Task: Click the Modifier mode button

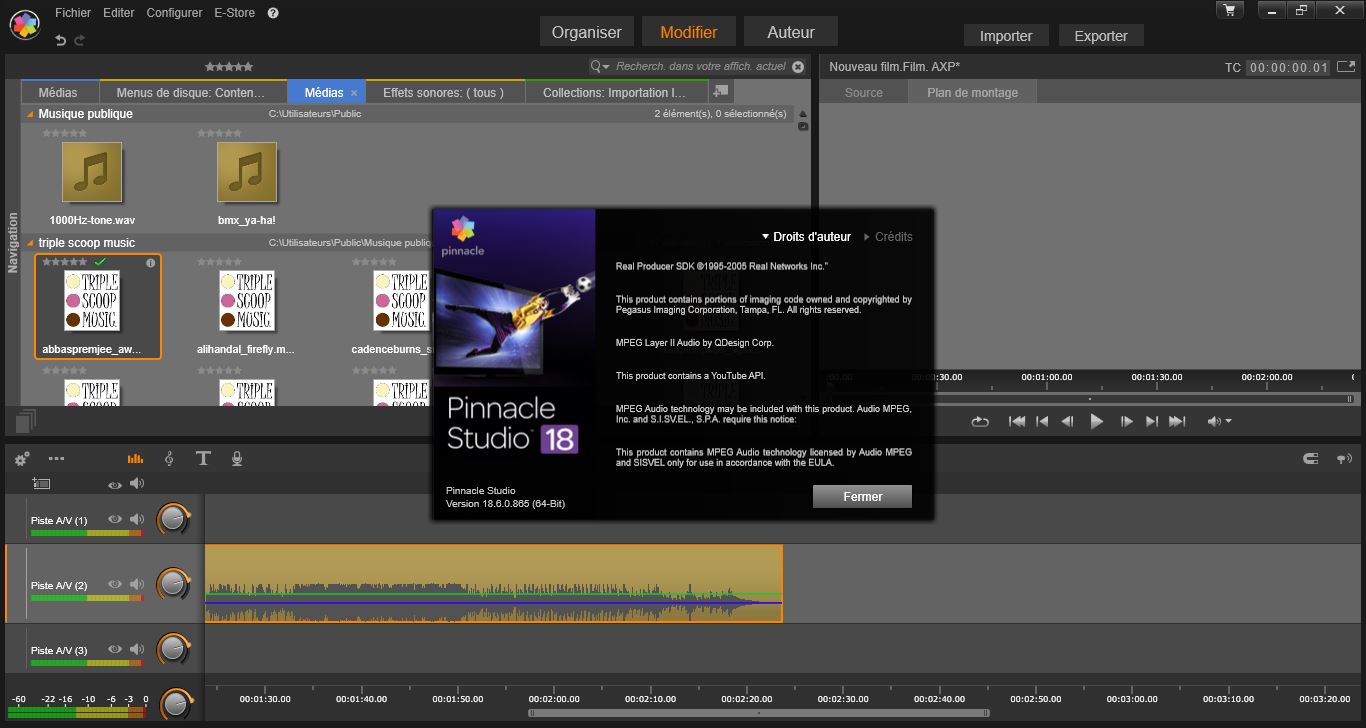Action: (689, 32)
